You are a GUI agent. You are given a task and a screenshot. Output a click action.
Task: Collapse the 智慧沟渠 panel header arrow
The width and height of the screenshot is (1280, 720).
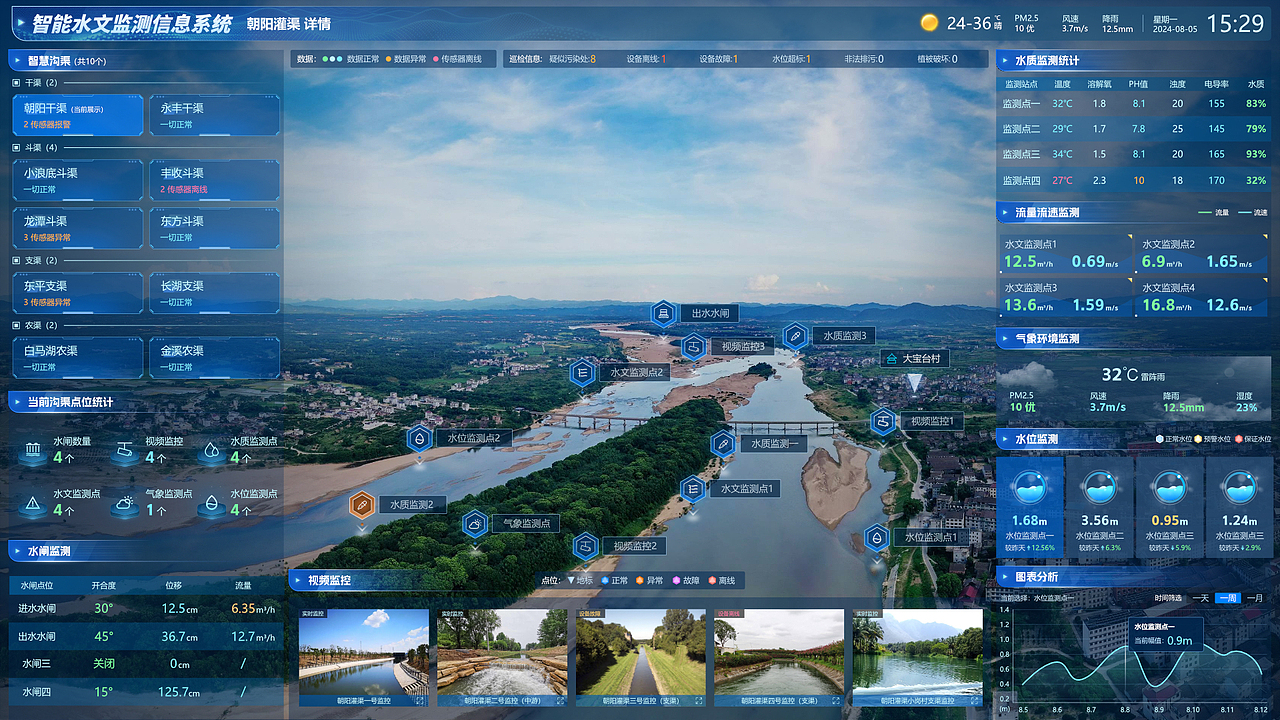17,60
